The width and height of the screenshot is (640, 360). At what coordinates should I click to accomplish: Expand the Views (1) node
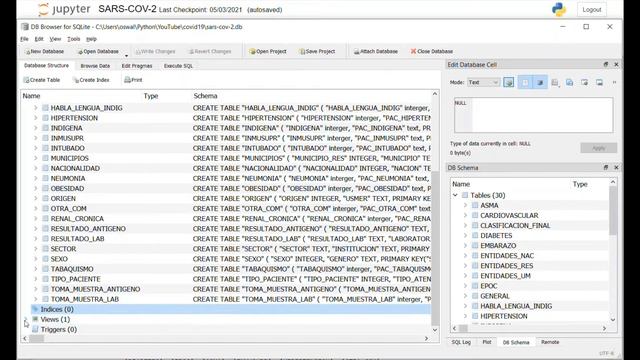[x=25, y=319]
